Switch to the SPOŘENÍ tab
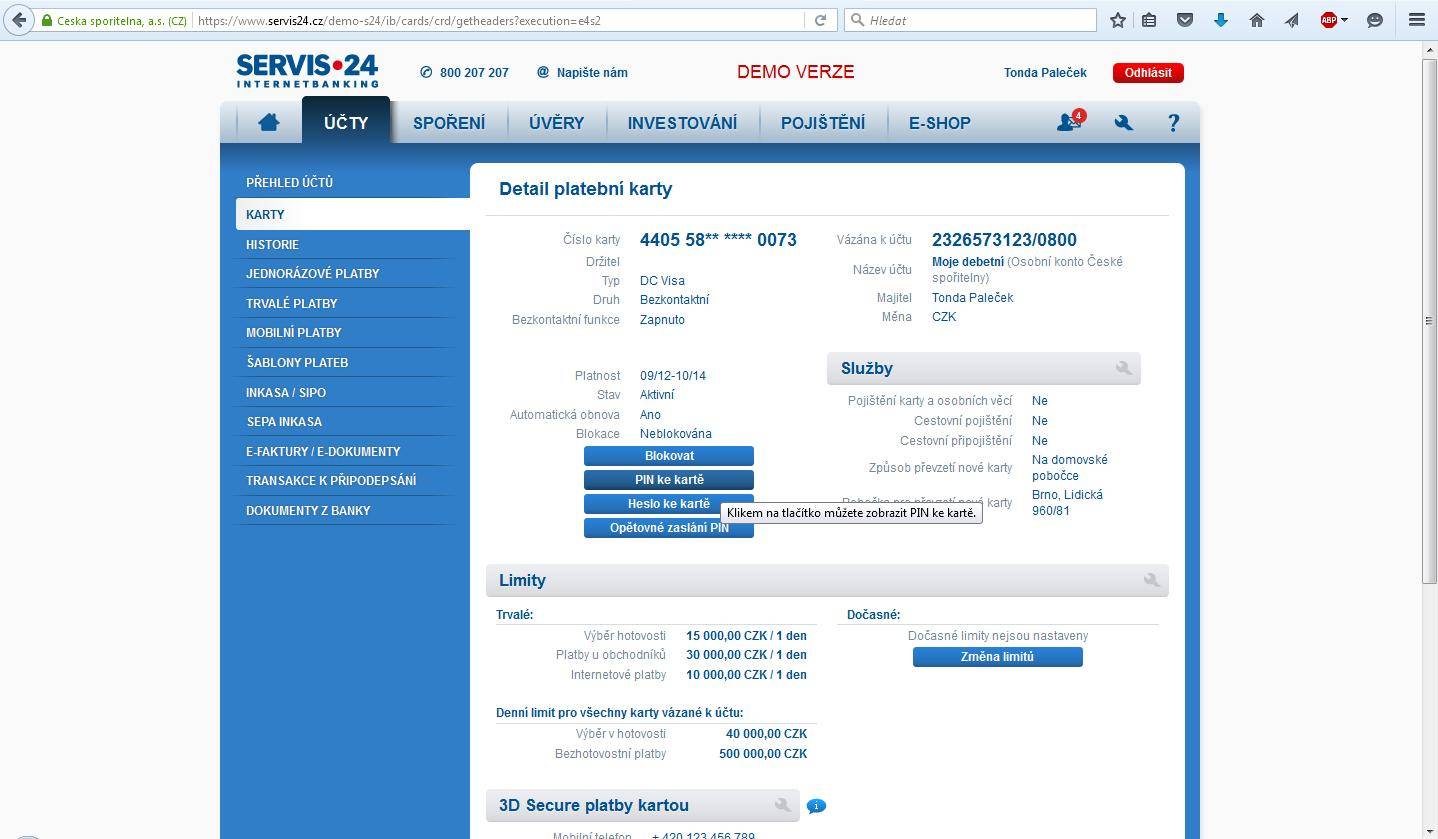 (449, 123)
